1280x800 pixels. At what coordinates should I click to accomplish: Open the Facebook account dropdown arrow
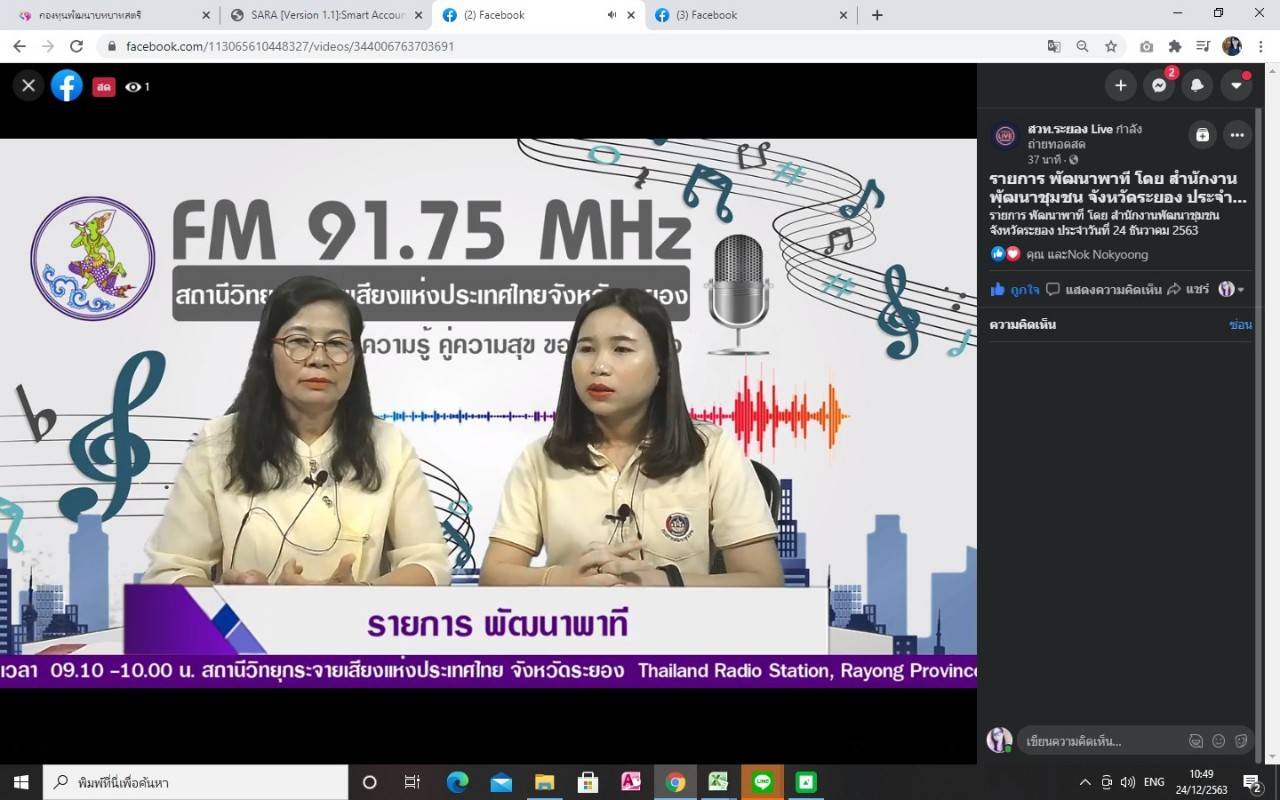[1237, 86]
